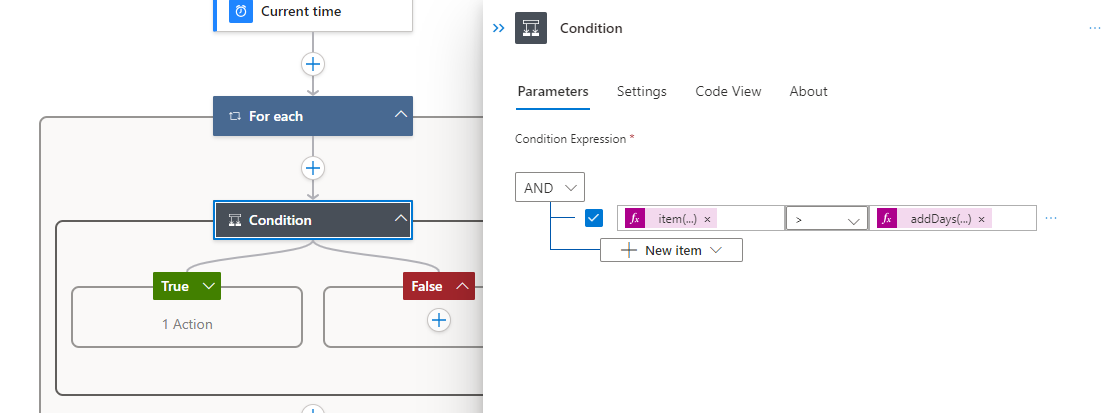1104x413 pixels.
Task: Uncheck the condition row checkbox
Action: 594,218
